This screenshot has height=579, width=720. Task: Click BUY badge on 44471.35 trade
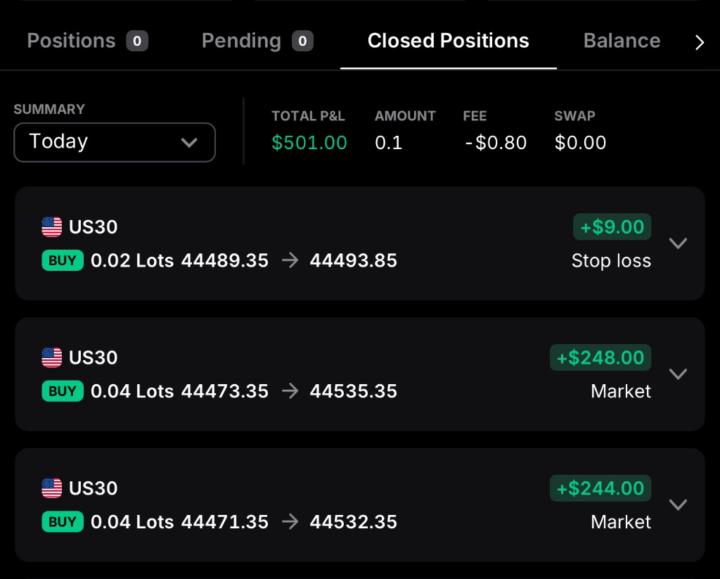click(x=62, y=522)
